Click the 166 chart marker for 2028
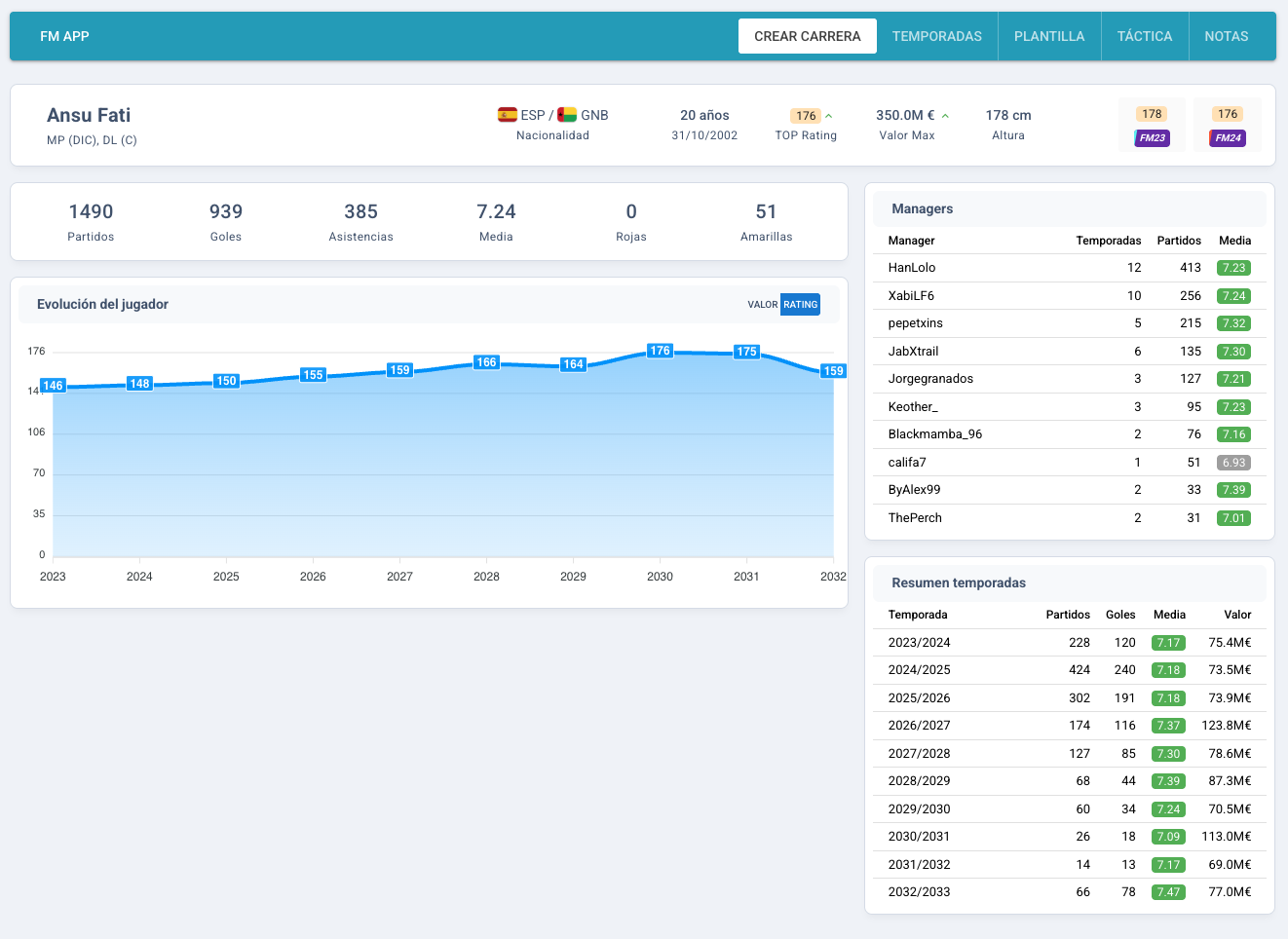The width and height of the screenshot is (1288, 939). (x=486, y=362)
